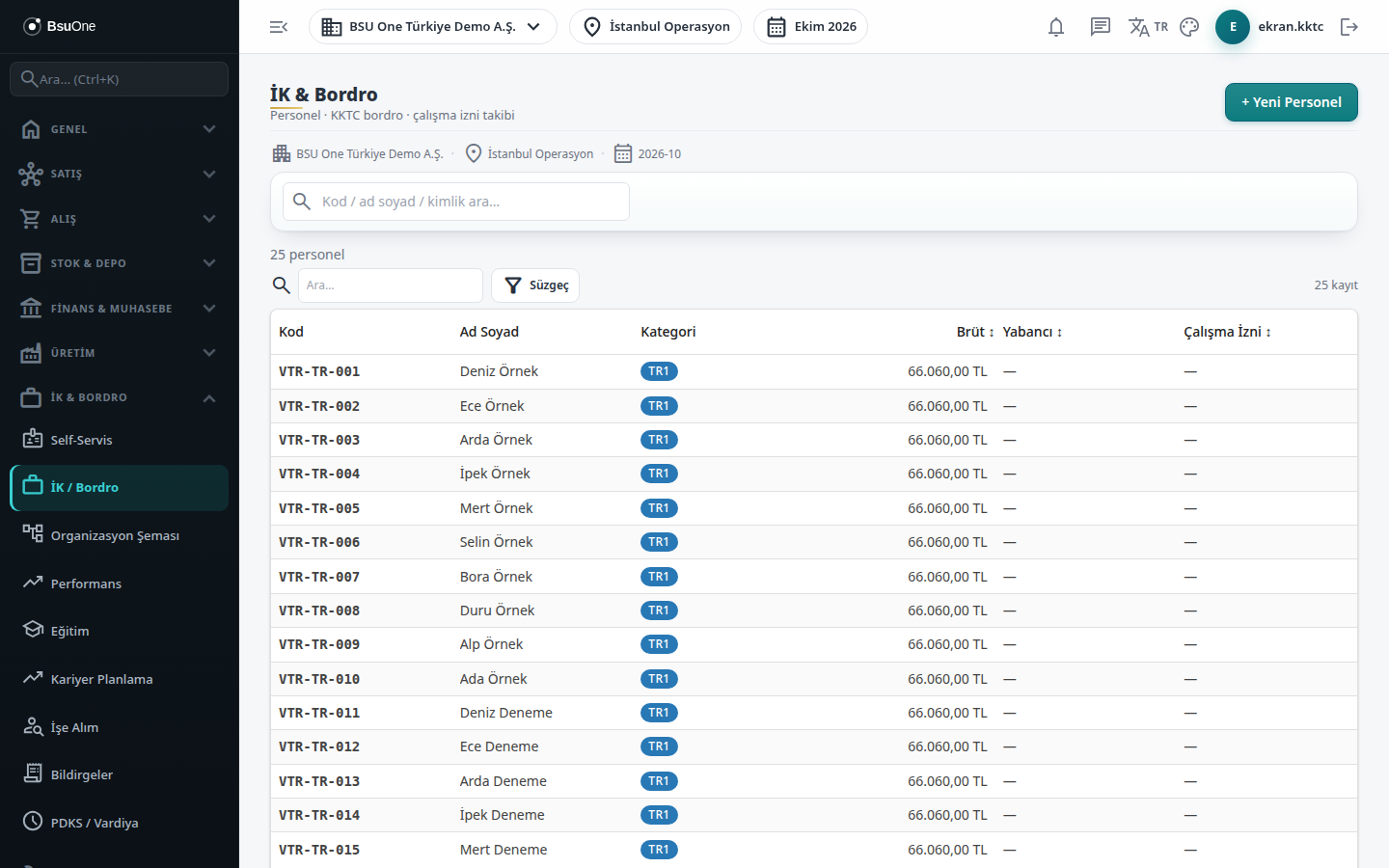Image resolution: width=1389 pixels, height=868 pixels.
Task: Click the small Ara table search field
Action: [x=391, y=285]
